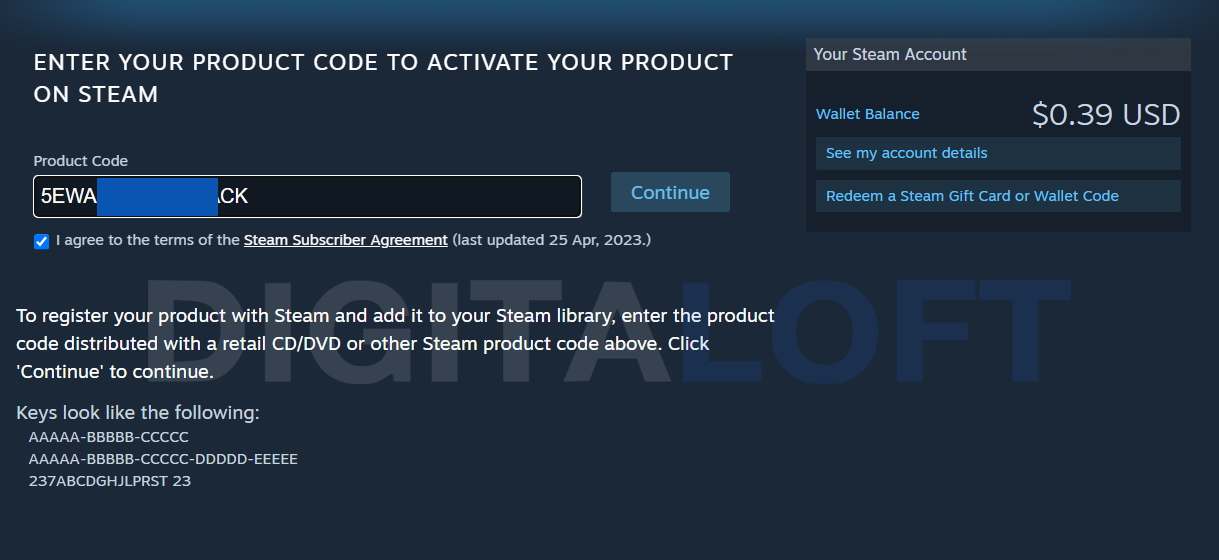1219x560 pixels.
Task: Click the $0.39 USD balance amount
Action: point(1105,115)
